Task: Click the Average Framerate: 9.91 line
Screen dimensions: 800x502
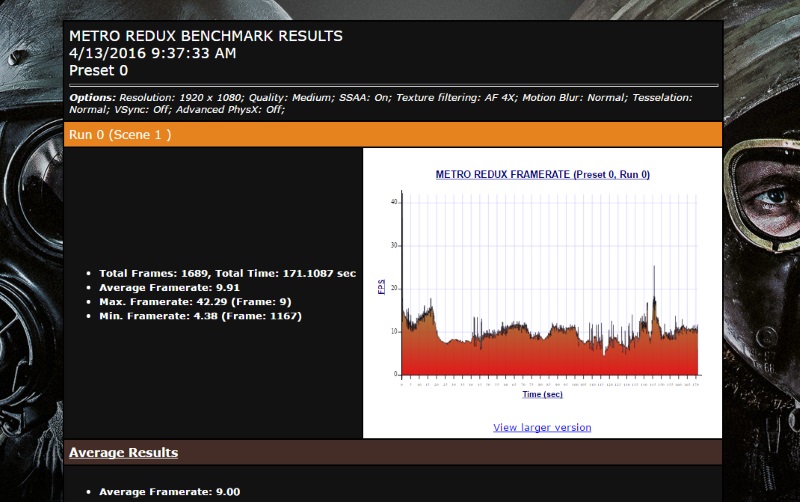Action: click(x=169, y=288)
